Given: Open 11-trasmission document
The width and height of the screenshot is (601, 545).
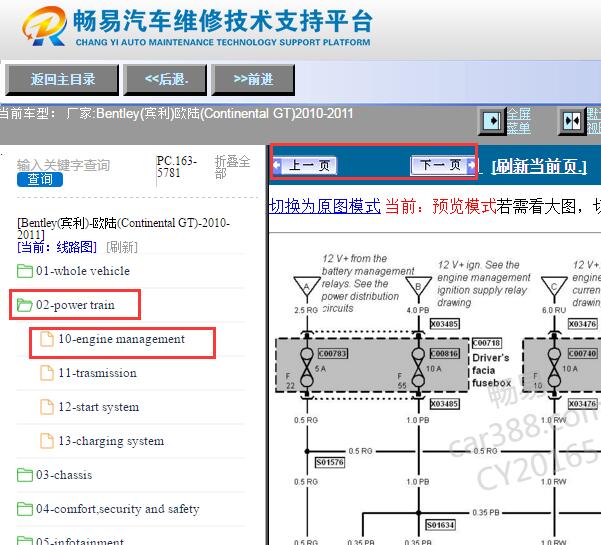Looking at the screenshot, I should (x=97, y=373).
